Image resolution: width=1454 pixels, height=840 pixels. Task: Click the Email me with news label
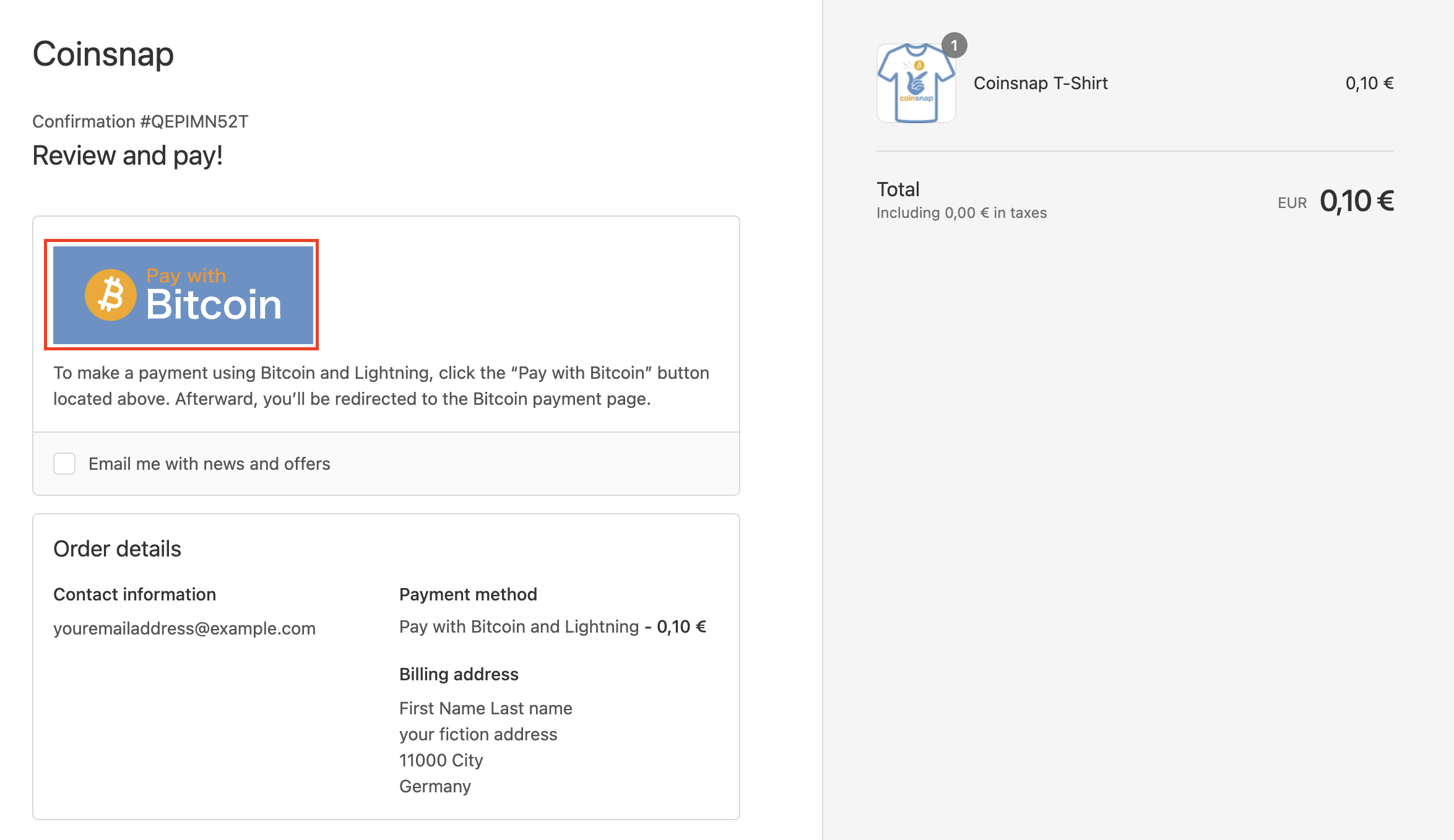click(x=209, y=464)
